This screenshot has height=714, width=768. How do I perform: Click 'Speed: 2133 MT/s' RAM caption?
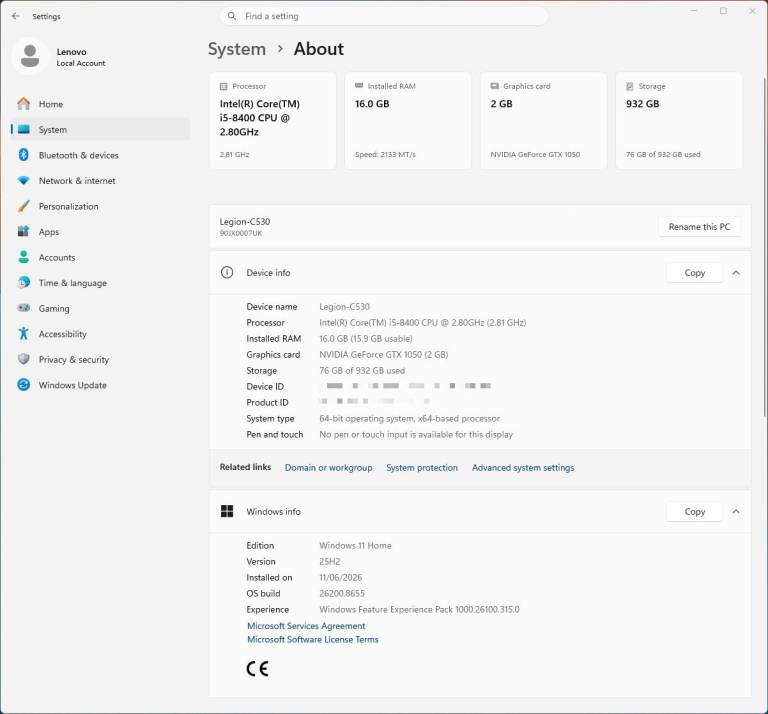pos(385,154)
